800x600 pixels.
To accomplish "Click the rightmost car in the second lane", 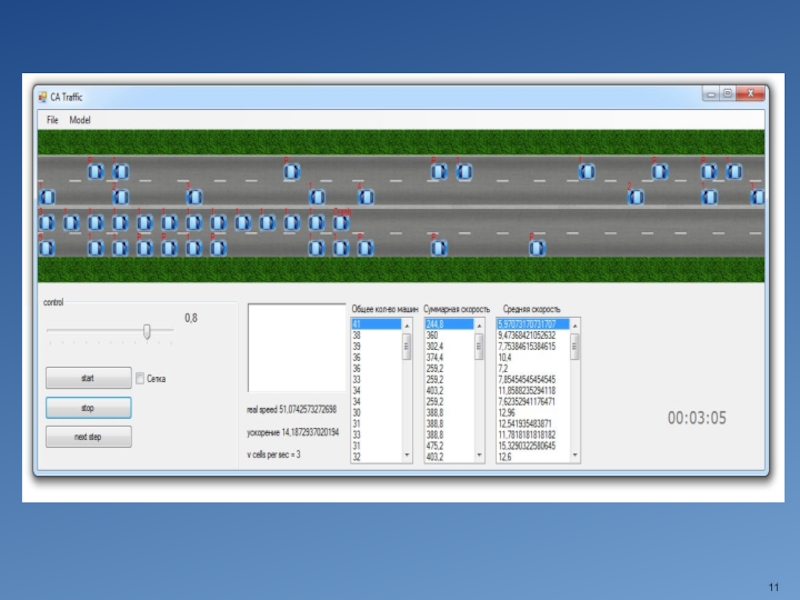I will point(757,197).
